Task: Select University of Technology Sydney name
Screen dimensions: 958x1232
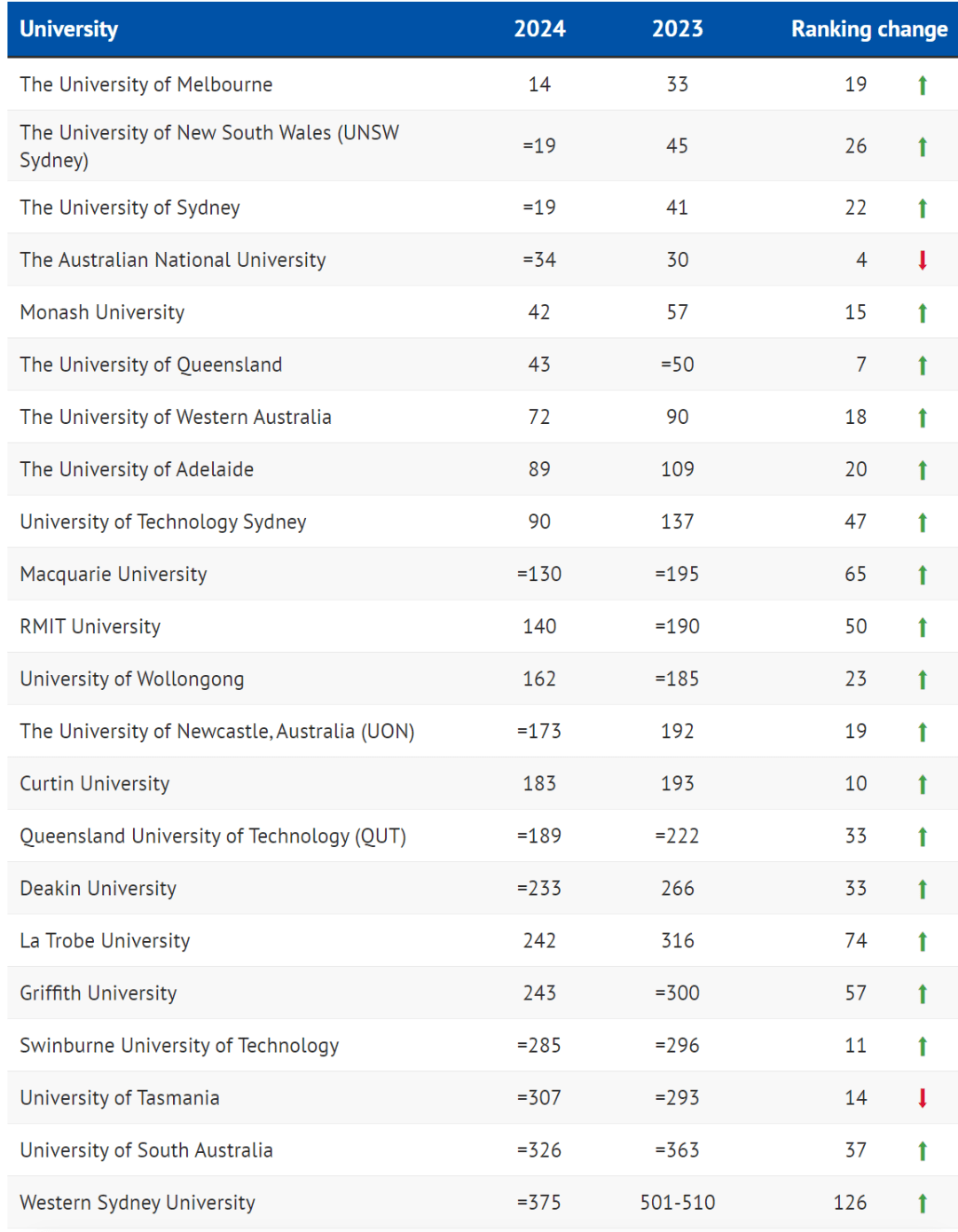Action: 163,522
